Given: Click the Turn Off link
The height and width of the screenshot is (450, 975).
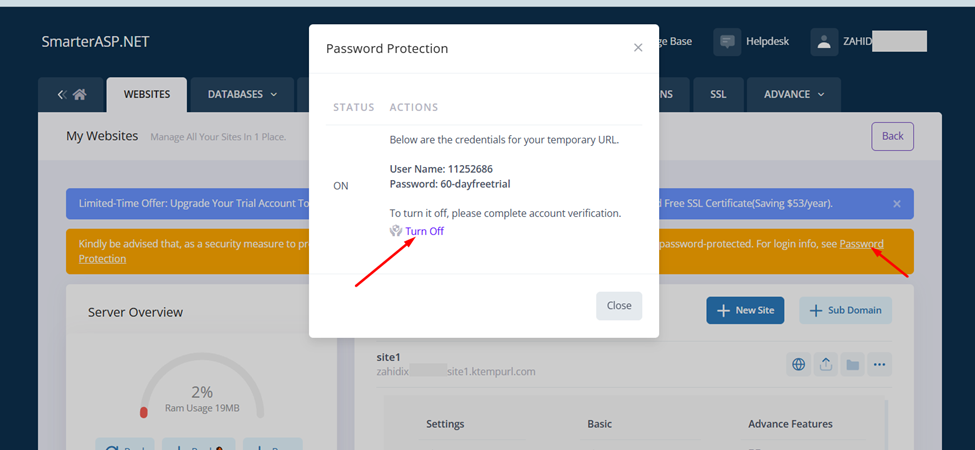Looking at the screenshot, I should tap(424, 231).
